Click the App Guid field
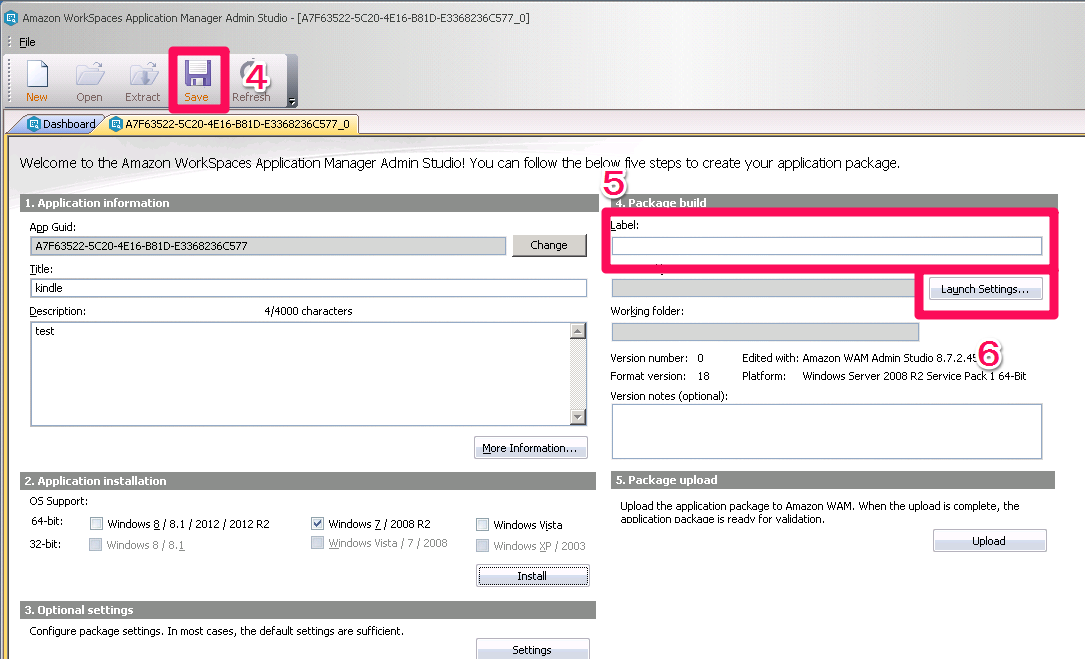This screenshot has height=659, width=1085. coord(268,246)
